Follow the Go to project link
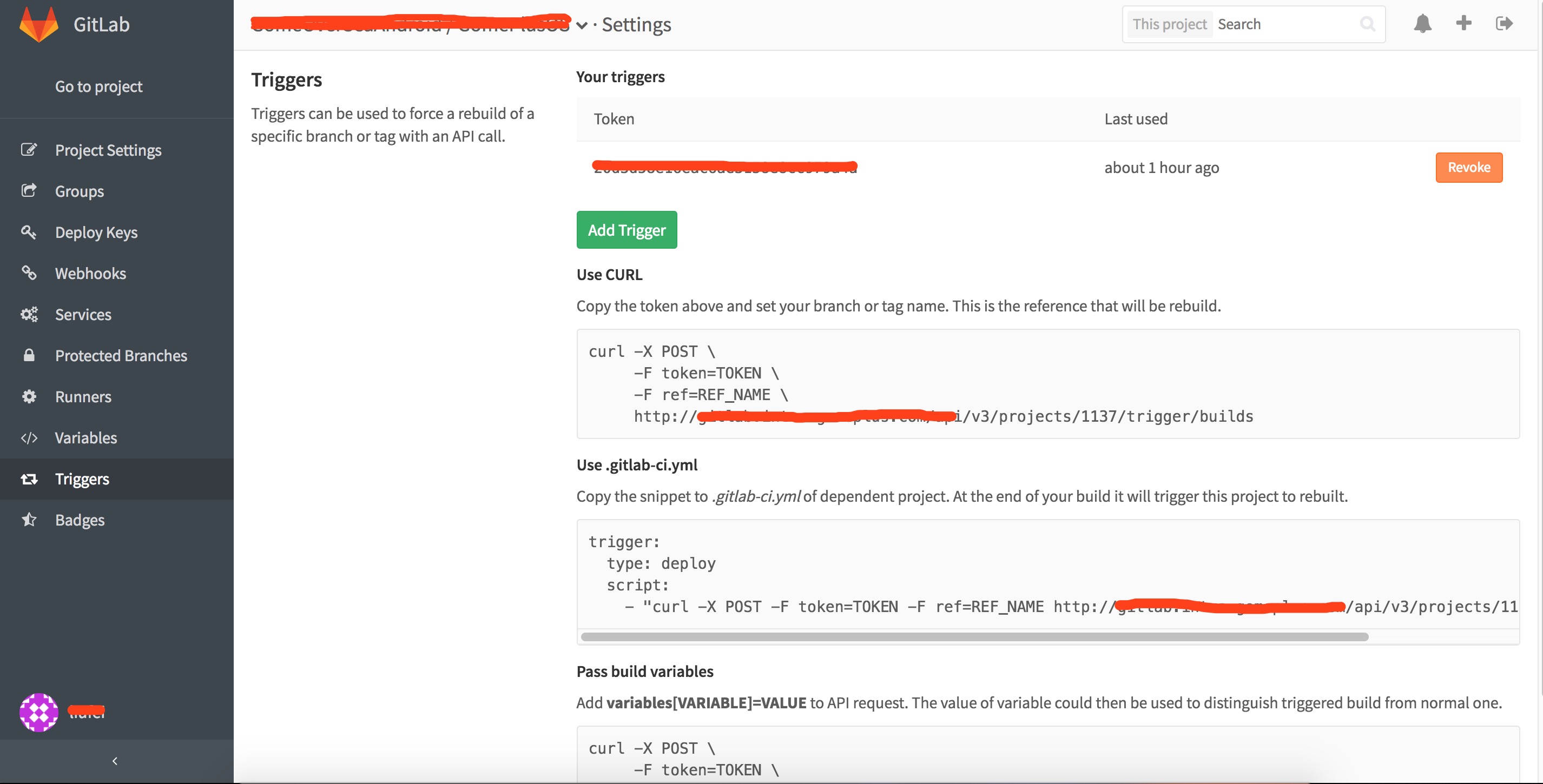The height and width of the screenshot is (784, 1543). pos(99,87)
